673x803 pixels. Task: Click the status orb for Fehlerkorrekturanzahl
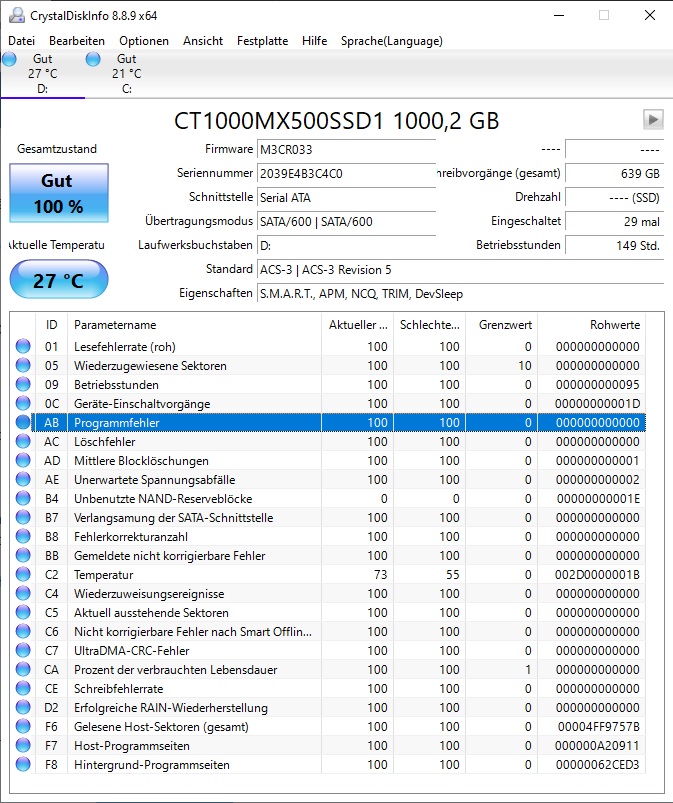coord(23,537)
